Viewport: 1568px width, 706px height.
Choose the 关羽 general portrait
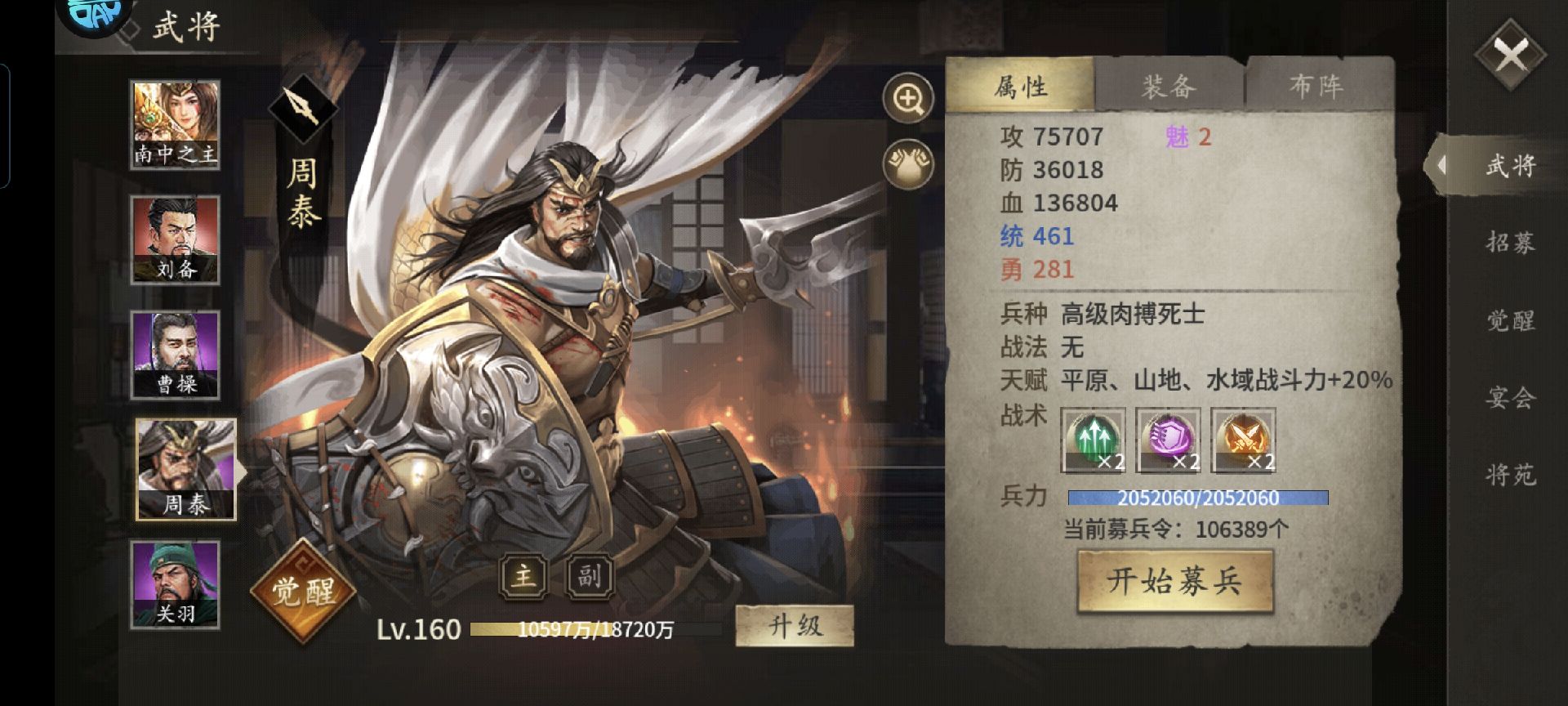point(176,585)
